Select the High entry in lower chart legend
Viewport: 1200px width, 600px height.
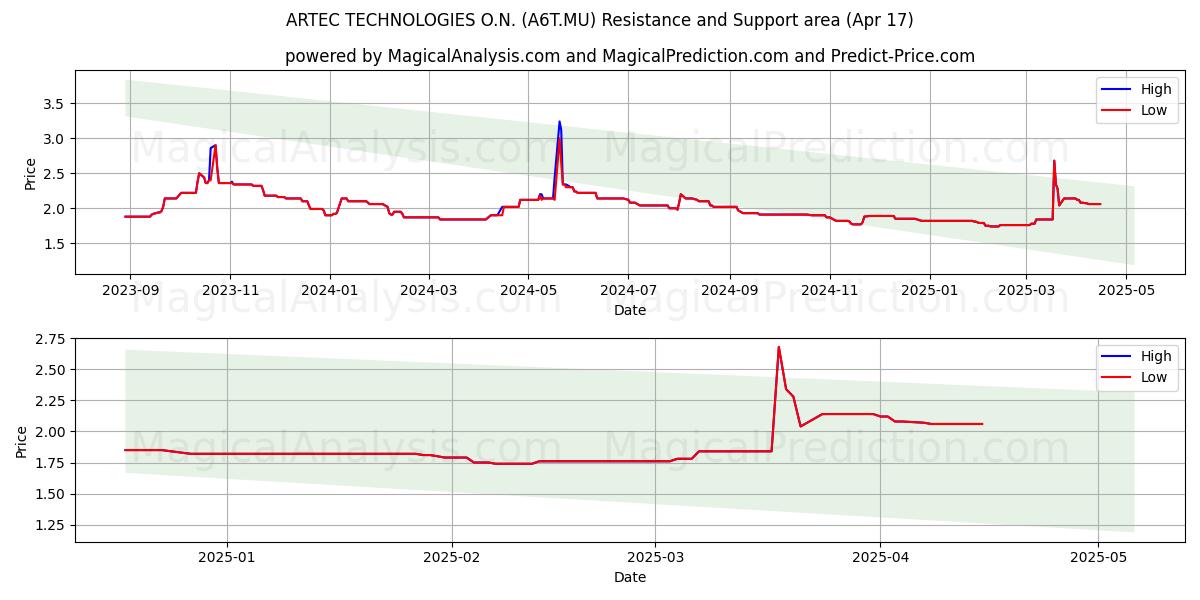(x=1137, y=356)
